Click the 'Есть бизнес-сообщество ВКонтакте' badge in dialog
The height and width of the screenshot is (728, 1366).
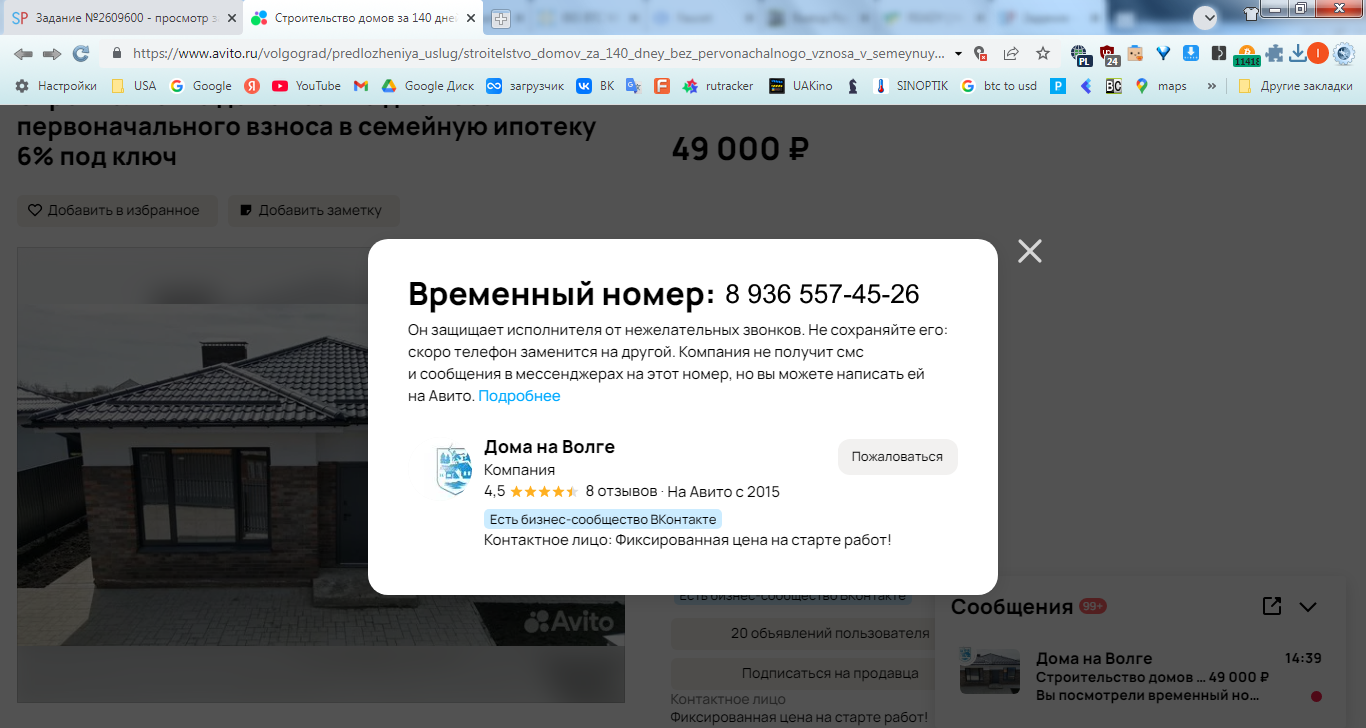603,519
